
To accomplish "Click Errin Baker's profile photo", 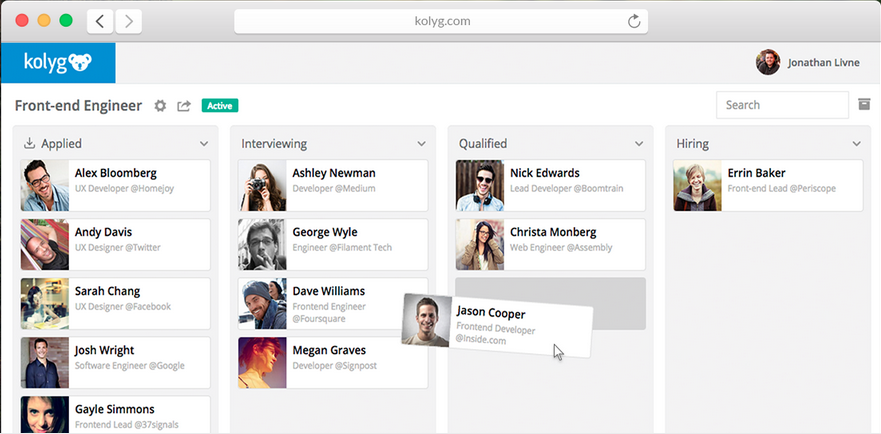I will pyautogui.click(x=697, y=186).
